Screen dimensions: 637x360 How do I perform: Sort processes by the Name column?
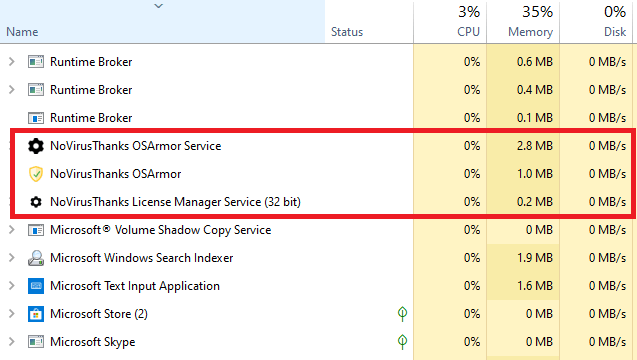pyautogui.click(x=22, y=32)
